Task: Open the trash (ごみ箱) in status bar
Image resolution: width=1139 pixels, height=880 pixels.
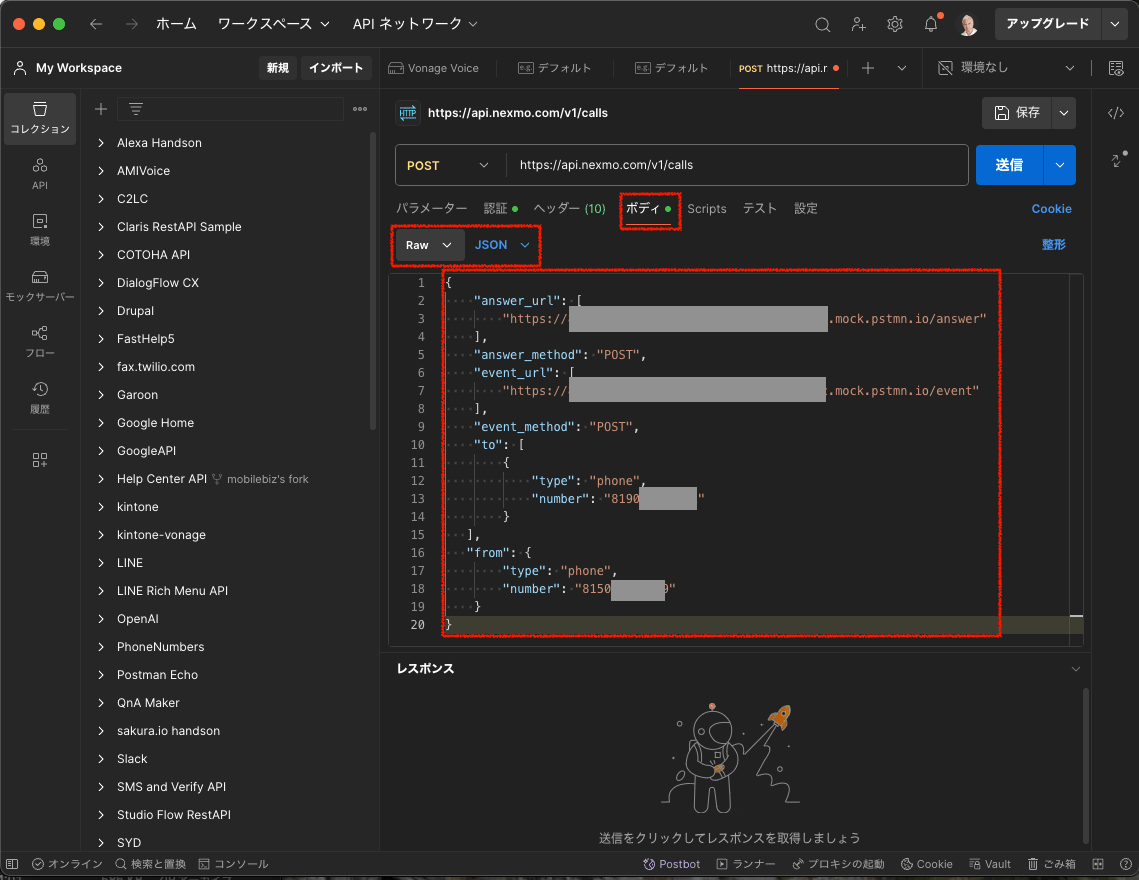Action: pos(1051,864)
